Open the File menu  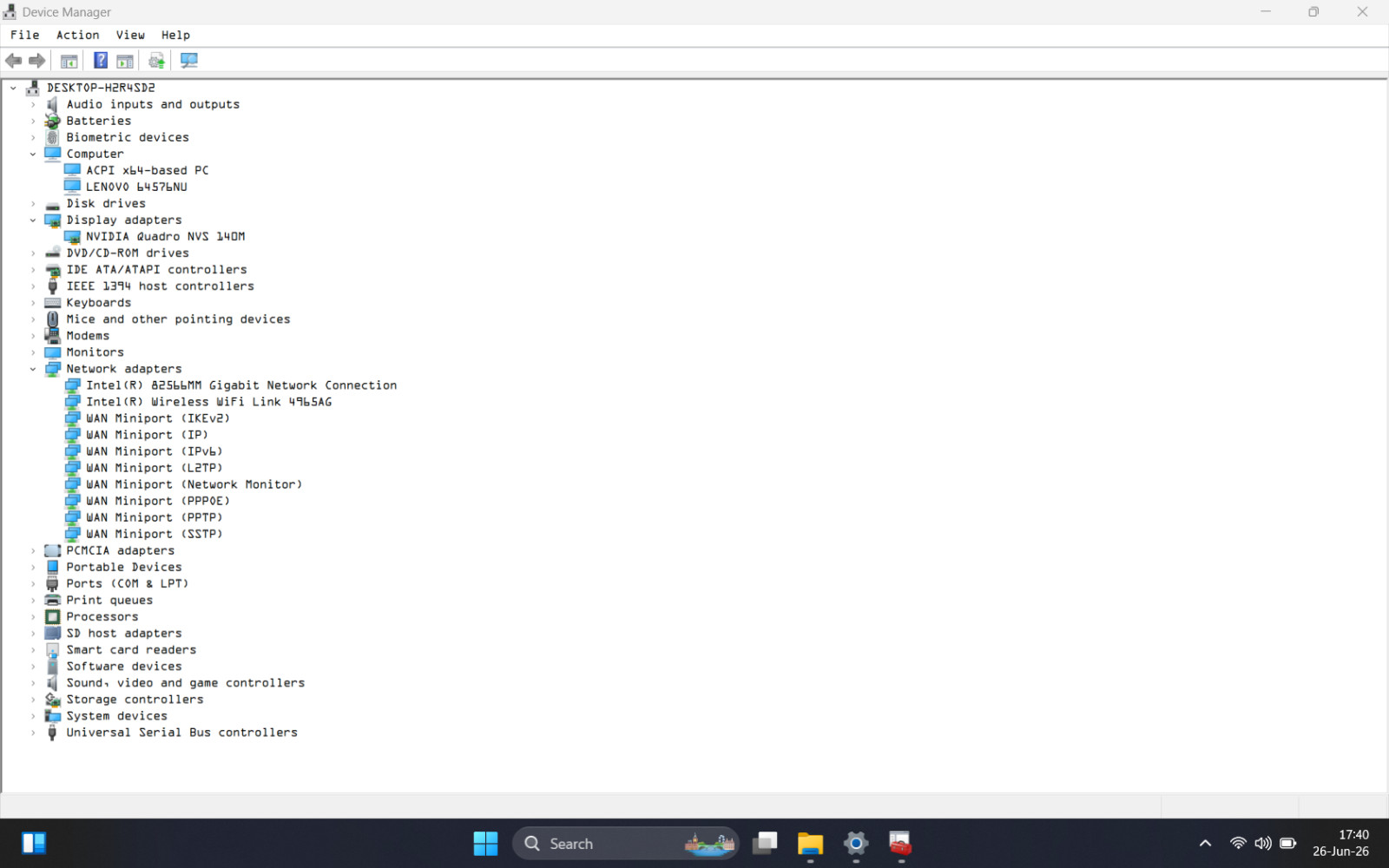24,35
